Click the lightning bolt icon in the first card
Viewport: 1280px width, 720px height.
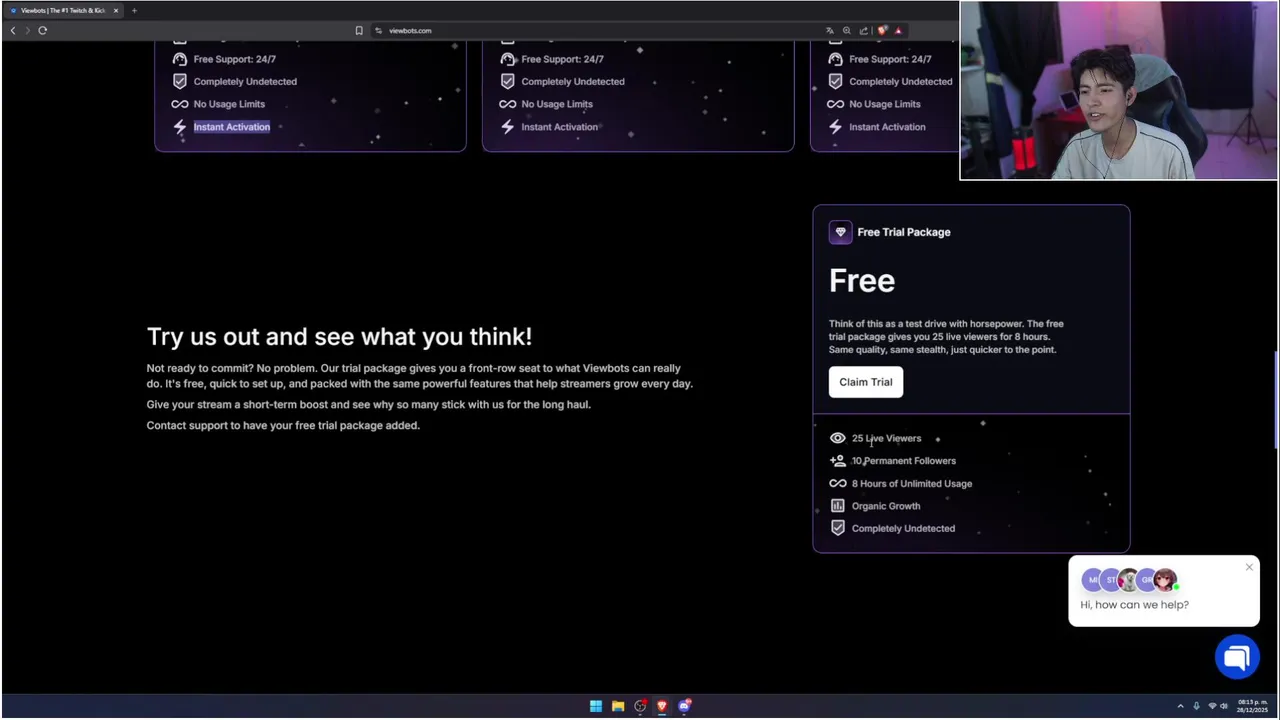(x=180, y=127)
